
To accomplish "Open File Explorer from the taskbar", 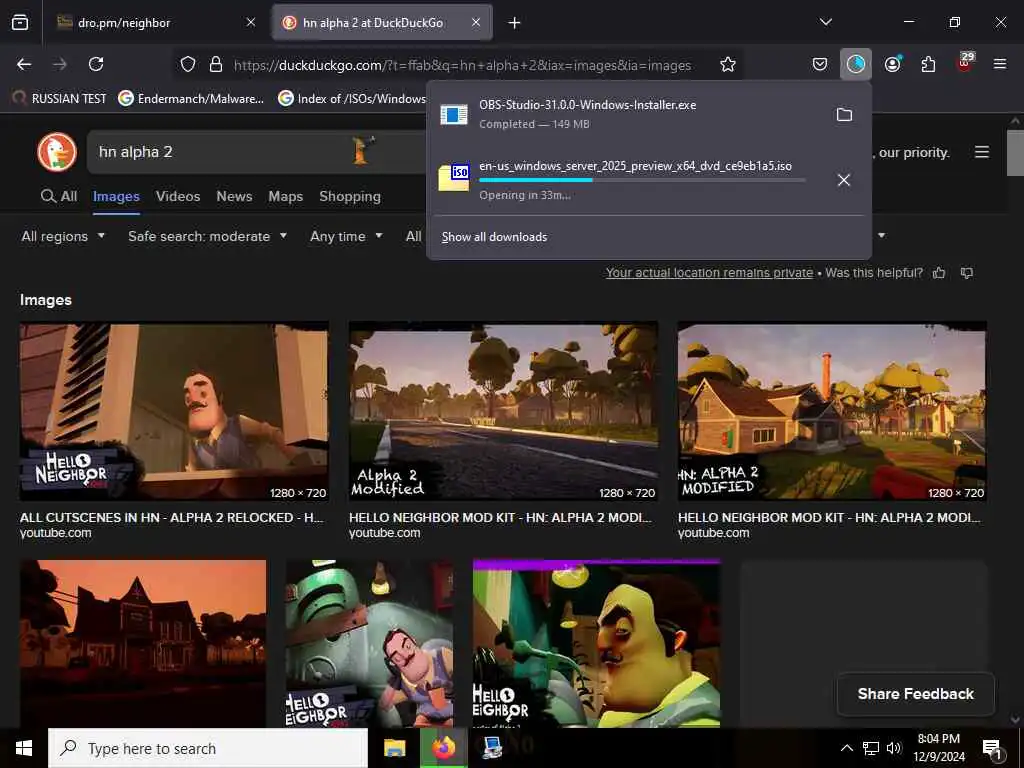I will [394, 748].
